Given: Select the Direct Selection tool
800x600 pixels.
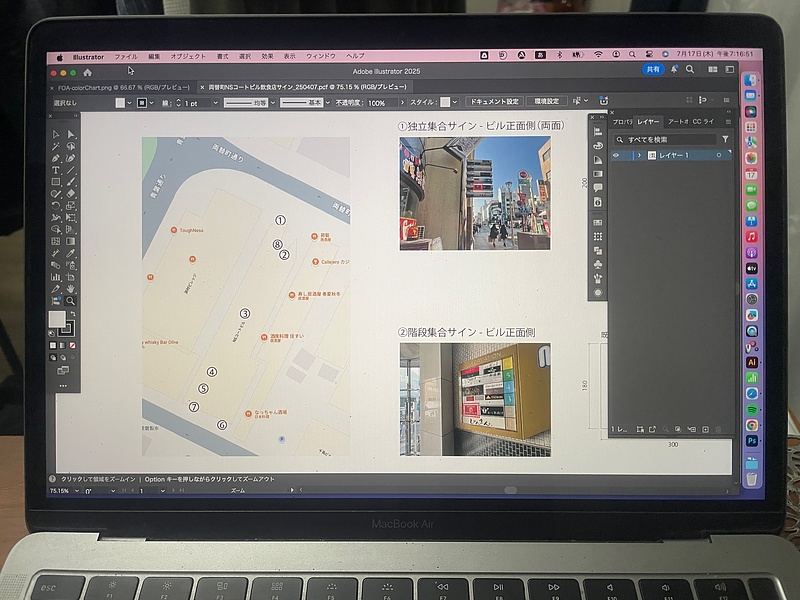Looking at the screenshot, I should [71, 134].
